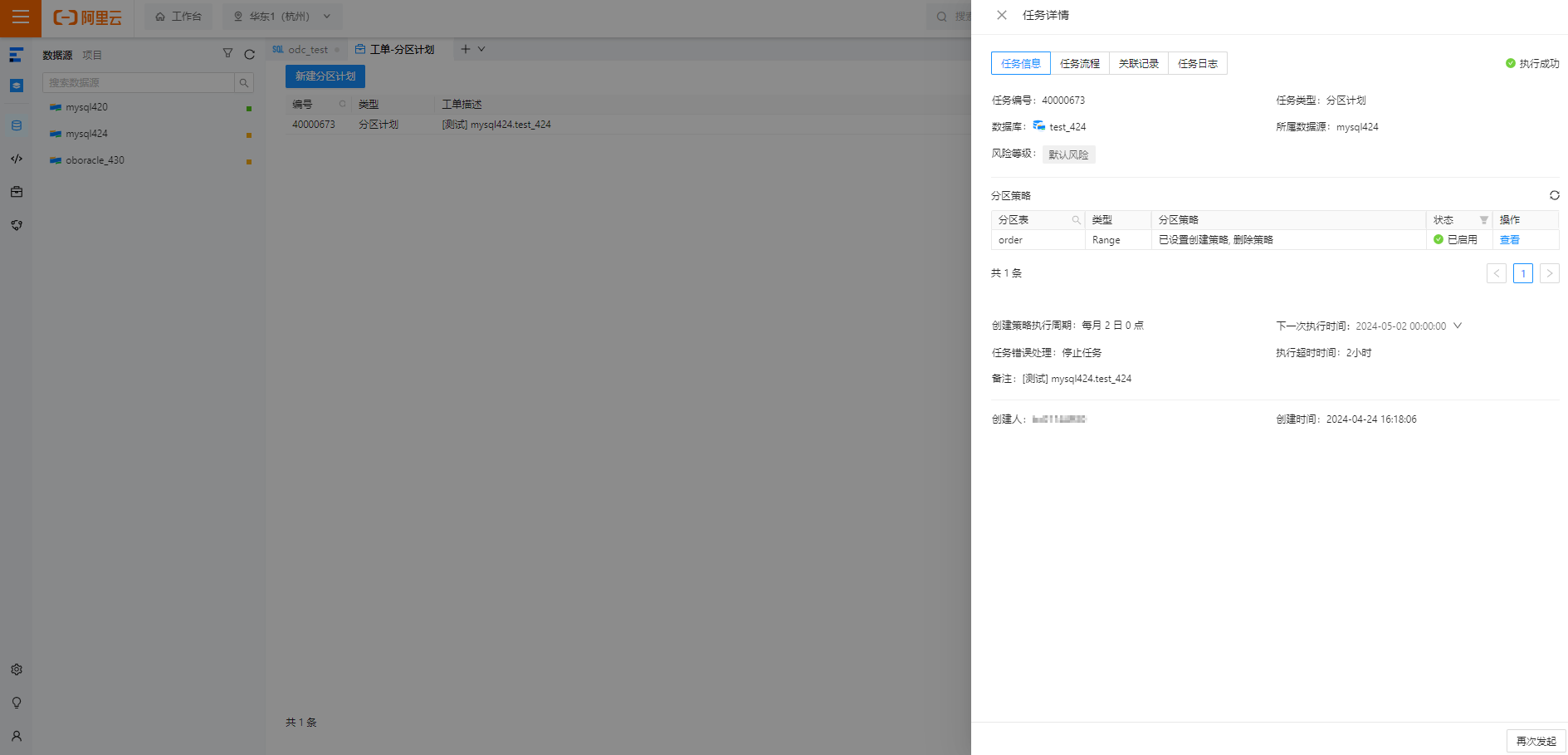
Task: Open ticket 40000673 in the list
Action: tap(314, 125)
